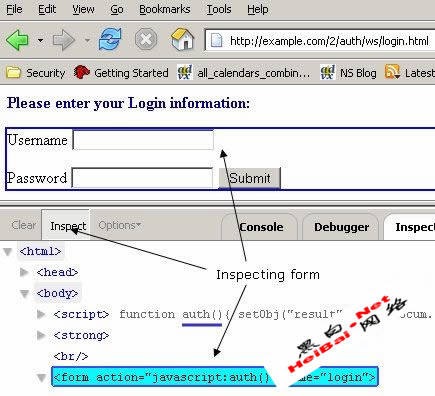Open the Go menu
This screenshot has width=435, height=396.
coord(117,9)
